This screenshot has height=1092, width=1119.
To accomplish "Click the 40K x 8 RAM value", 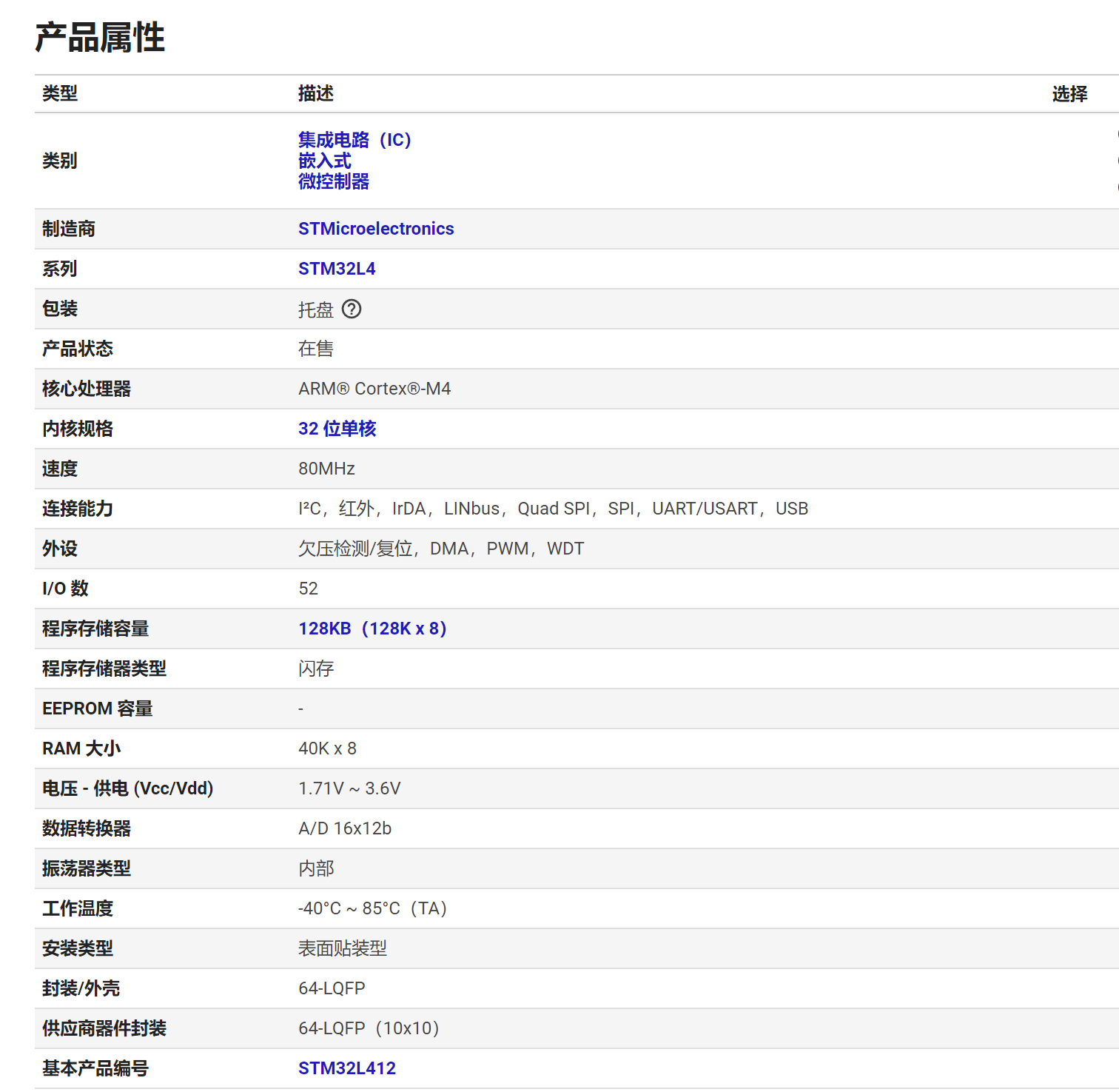I will [327, 748].
